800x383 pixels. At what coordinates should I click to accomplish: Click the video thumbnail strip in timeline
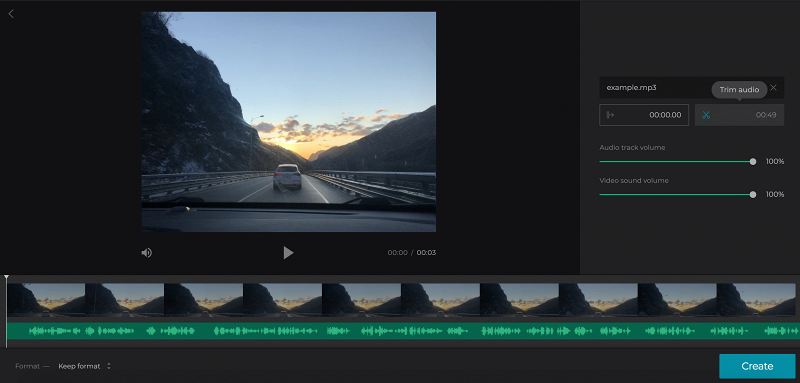point(401,300)
